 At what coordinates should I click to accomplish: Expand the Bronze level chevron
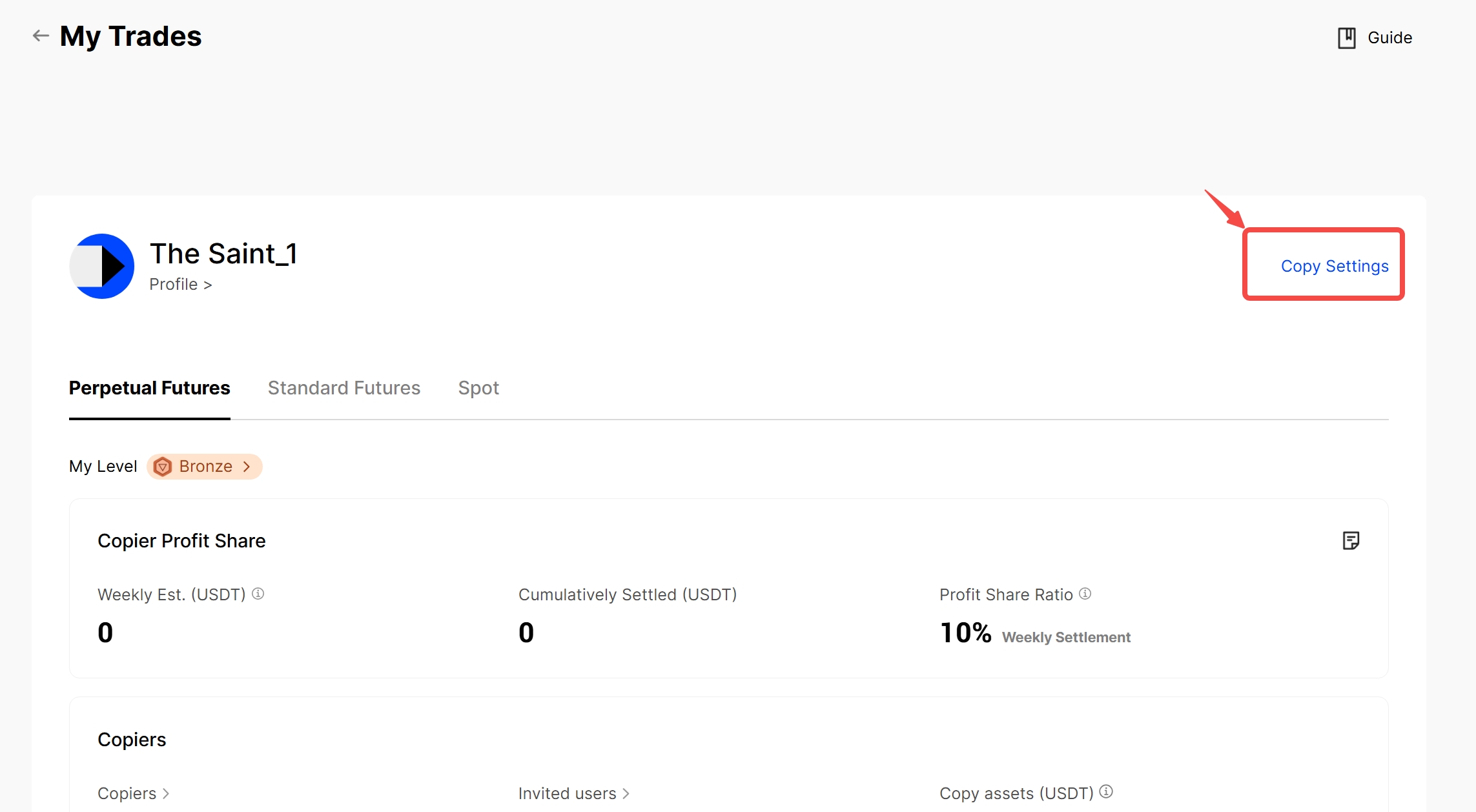click(247, 467)
